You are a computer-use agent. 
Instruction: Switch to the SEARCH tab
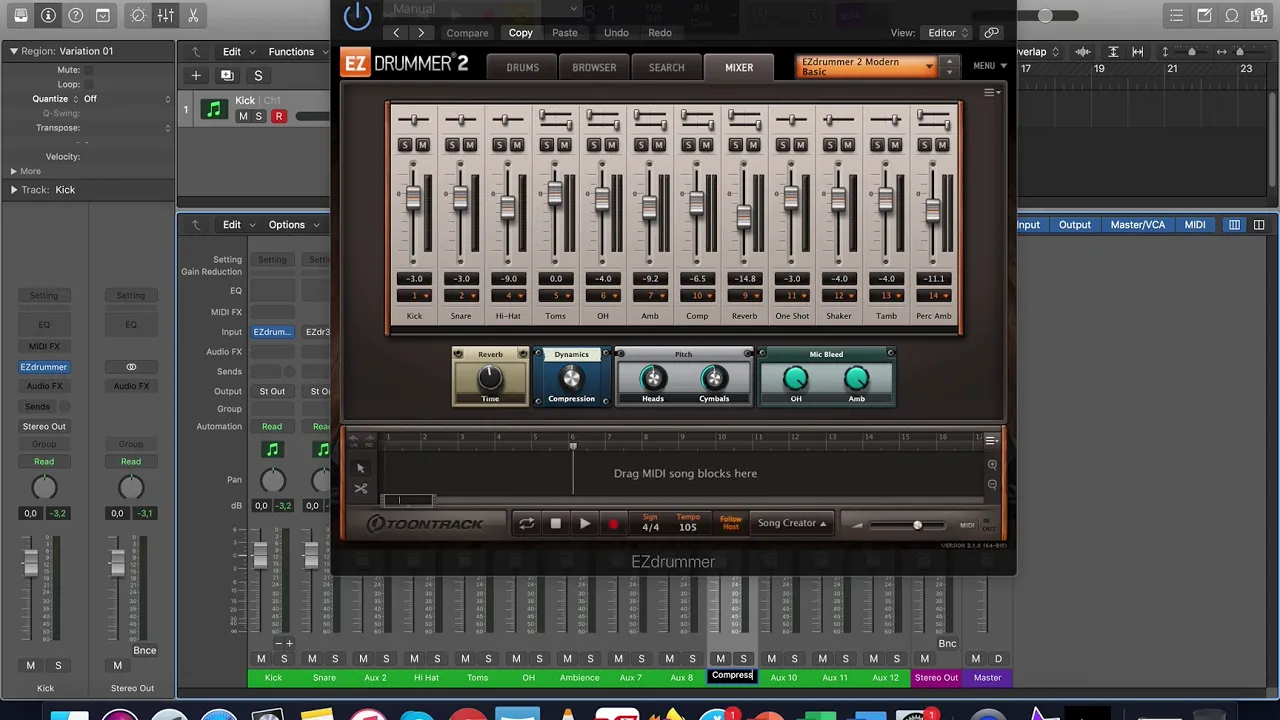[x=666, y=67]
